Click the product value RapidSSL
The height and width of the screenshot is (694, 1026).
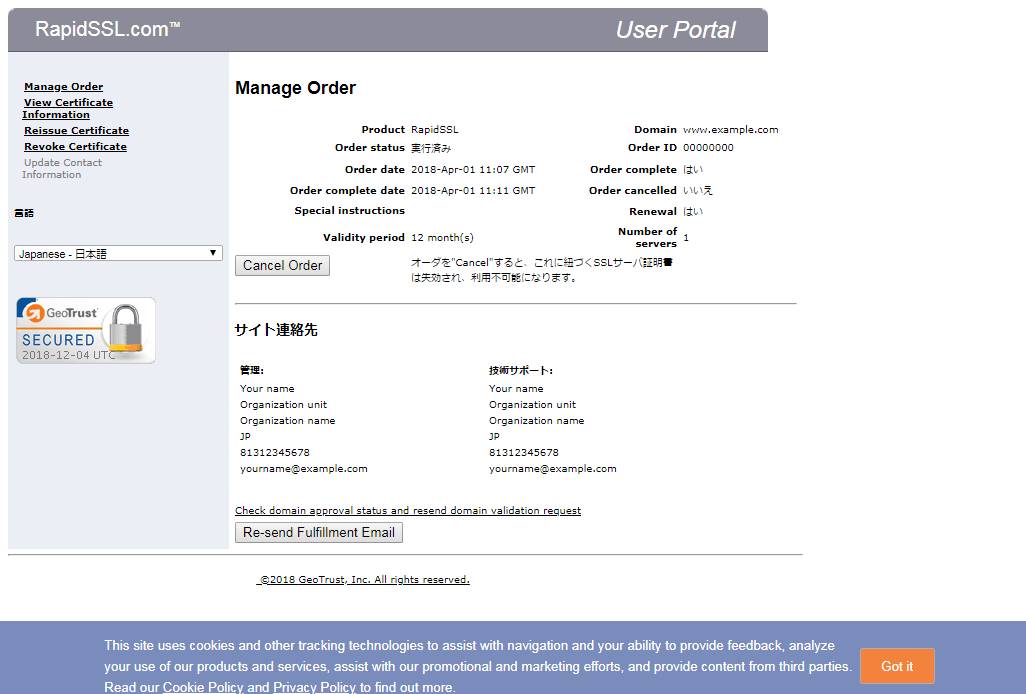[434, 130]
